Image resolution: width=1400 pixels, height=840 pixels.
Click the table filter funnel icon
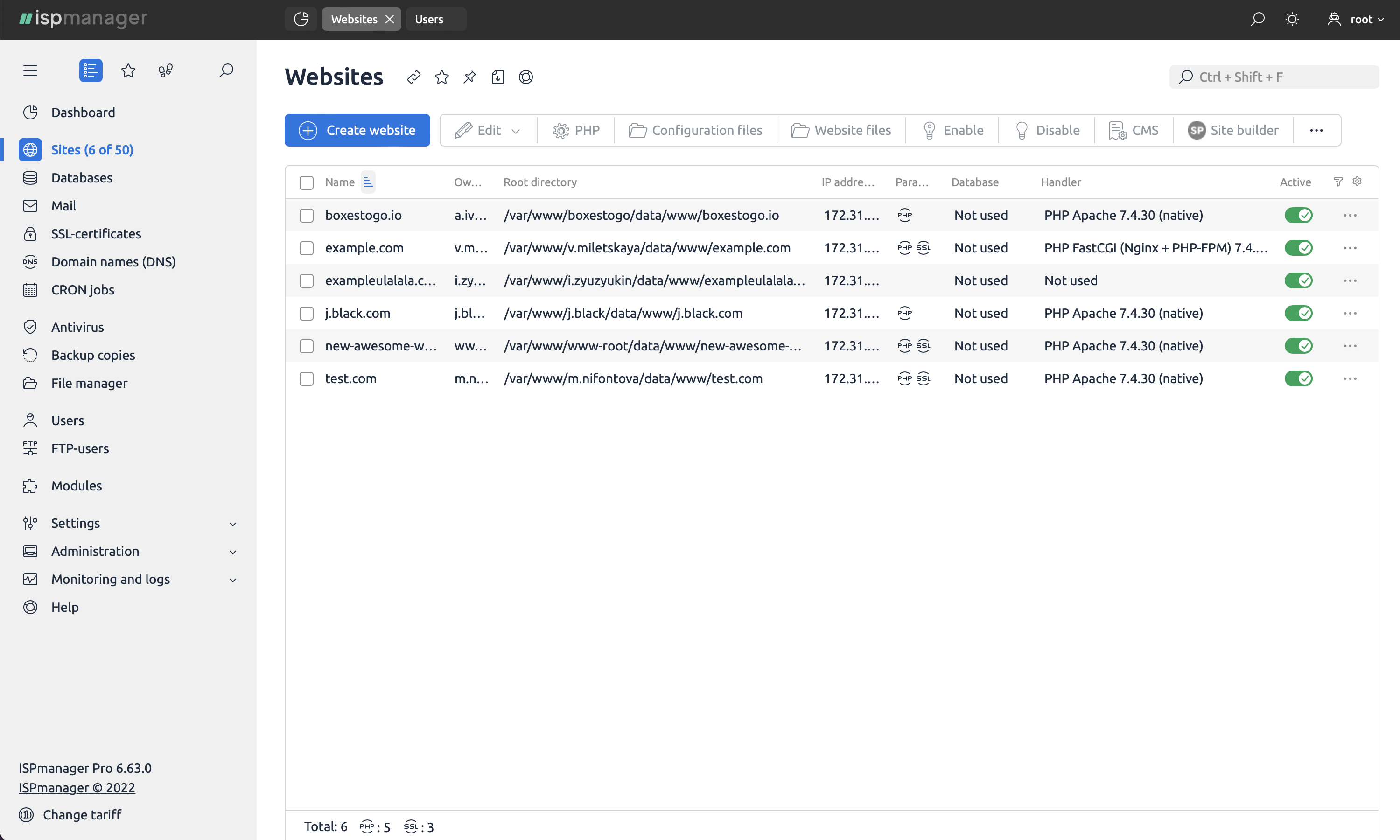(1338, 182)
